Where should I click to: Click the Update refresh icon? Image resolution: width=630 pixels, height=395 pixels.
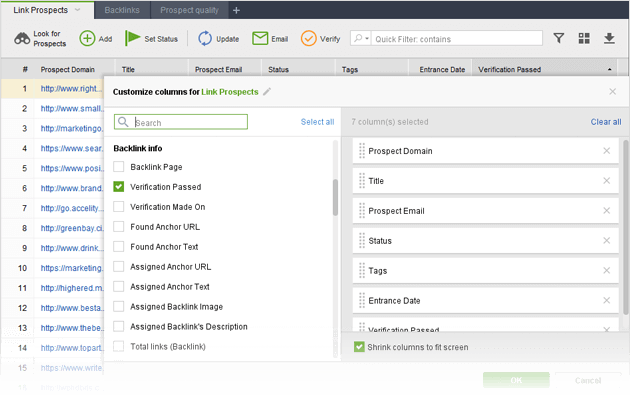pyautogui.click(x=205, y=39)
